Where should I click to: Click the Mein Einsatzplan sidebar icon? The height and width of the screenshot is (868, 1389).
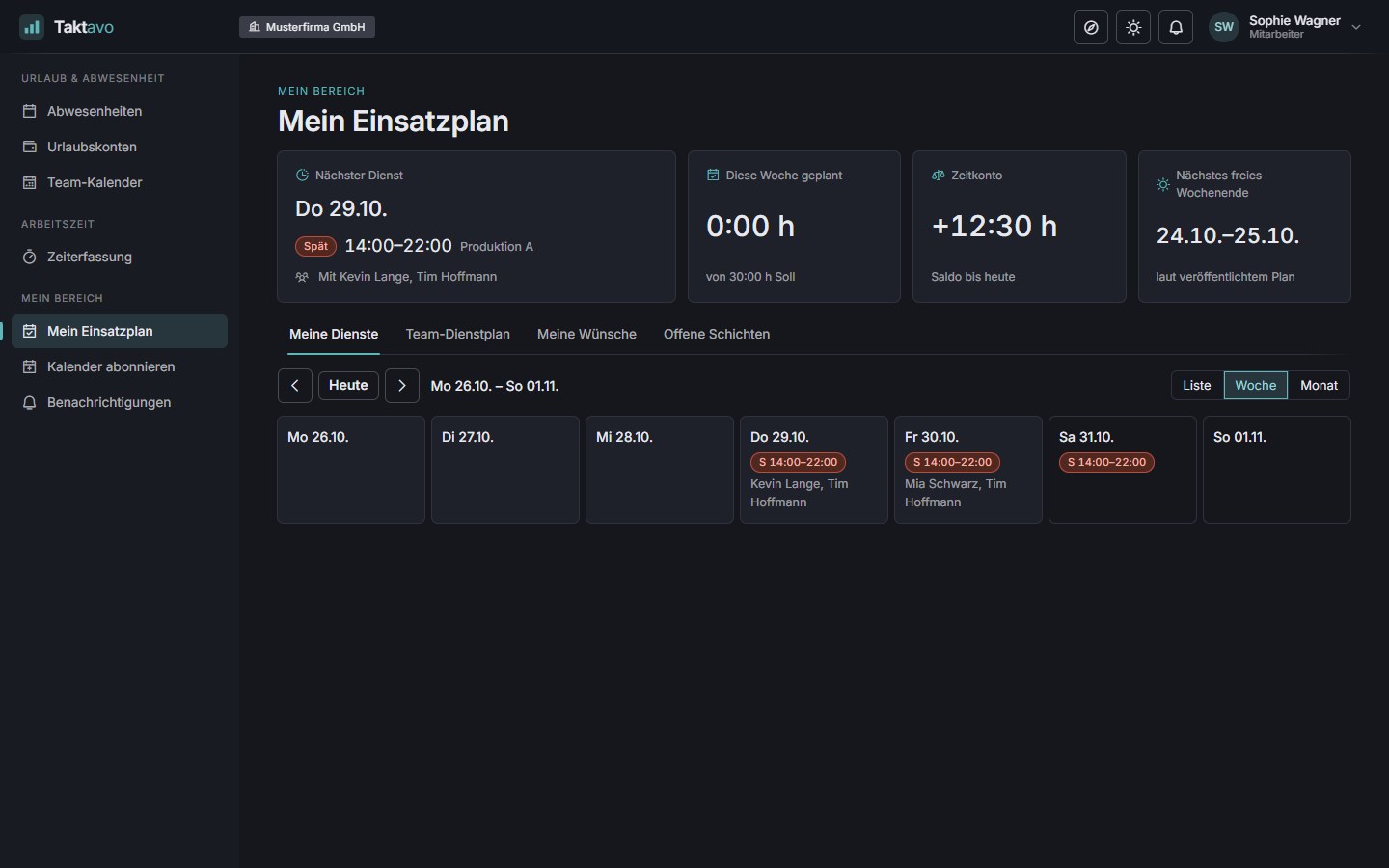[x=30, y=331]
